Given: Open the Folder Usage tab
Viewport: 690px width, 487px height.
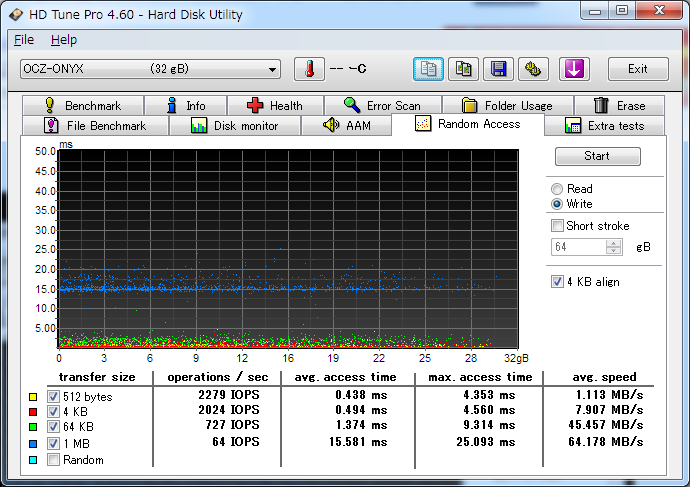Looking at the screenshot, I should (x=508, y=106).
